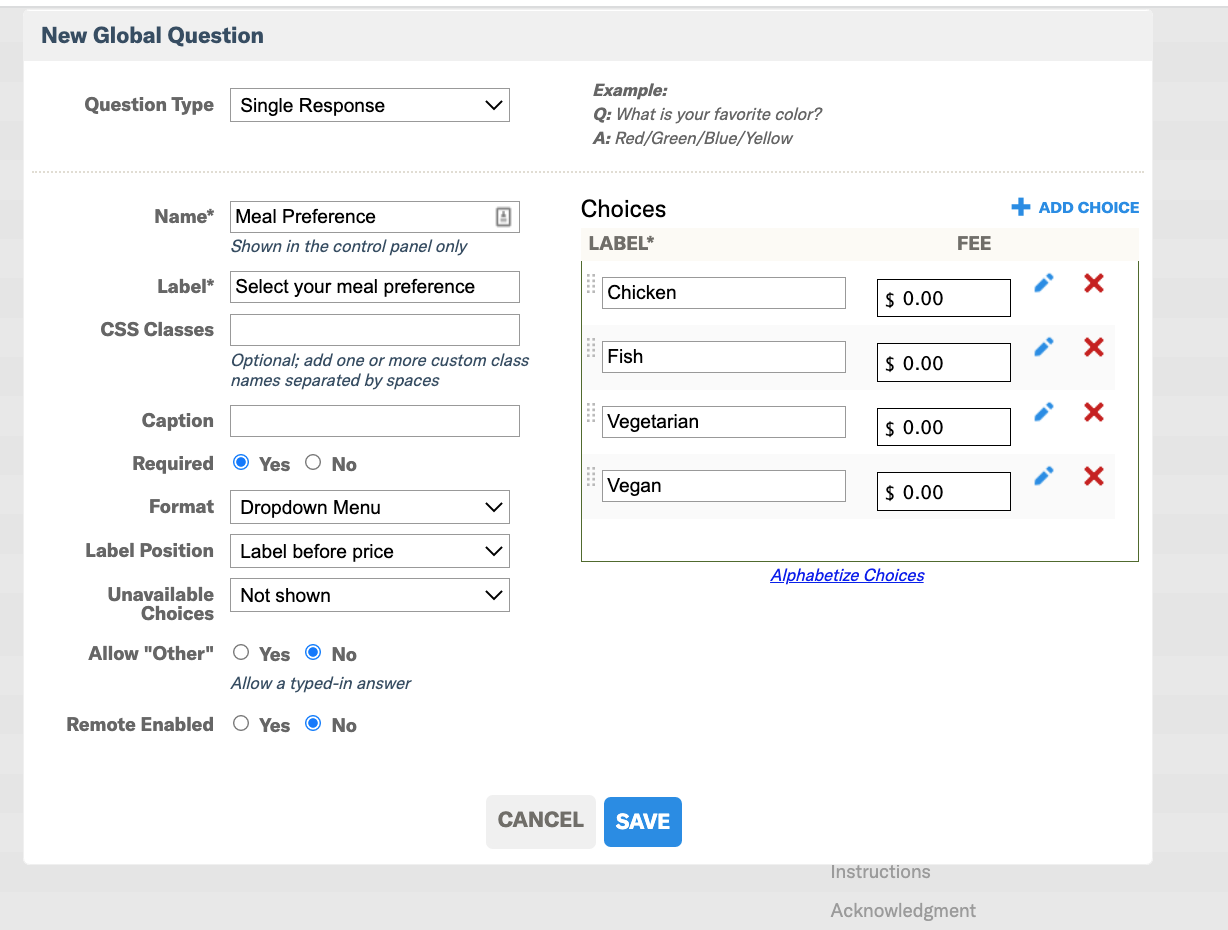Delete the Chicken choice with red X

(1094, 283)
